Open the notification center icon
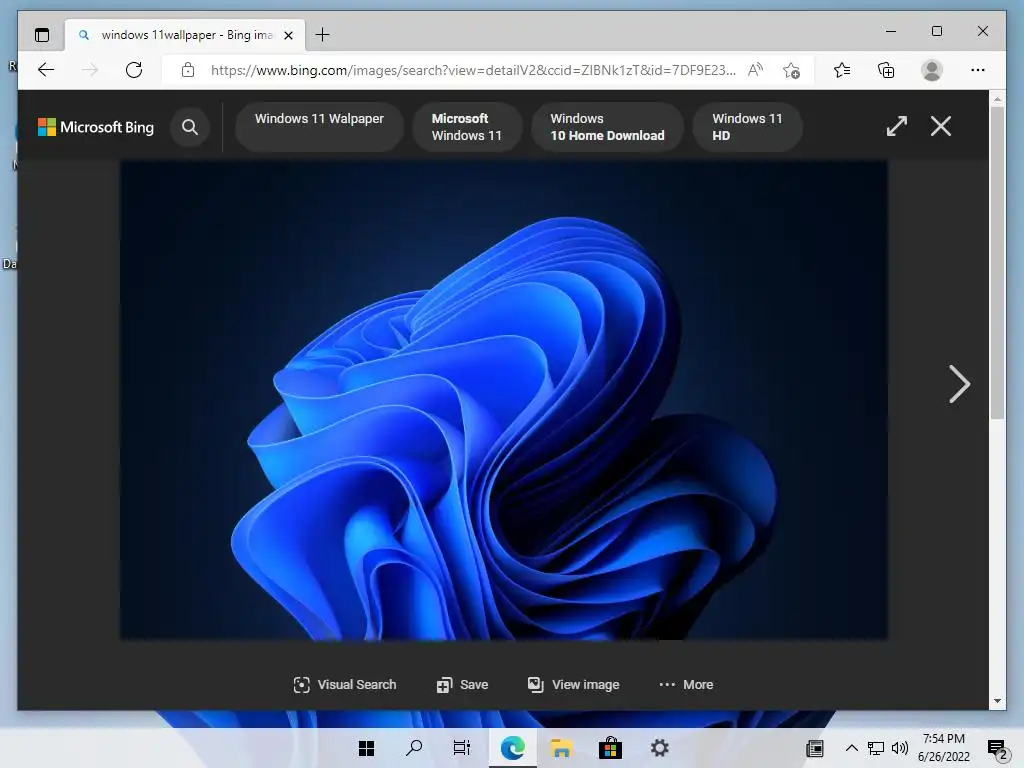The image size is (1024, 768). pyautogui.click(x=997, y=749)
